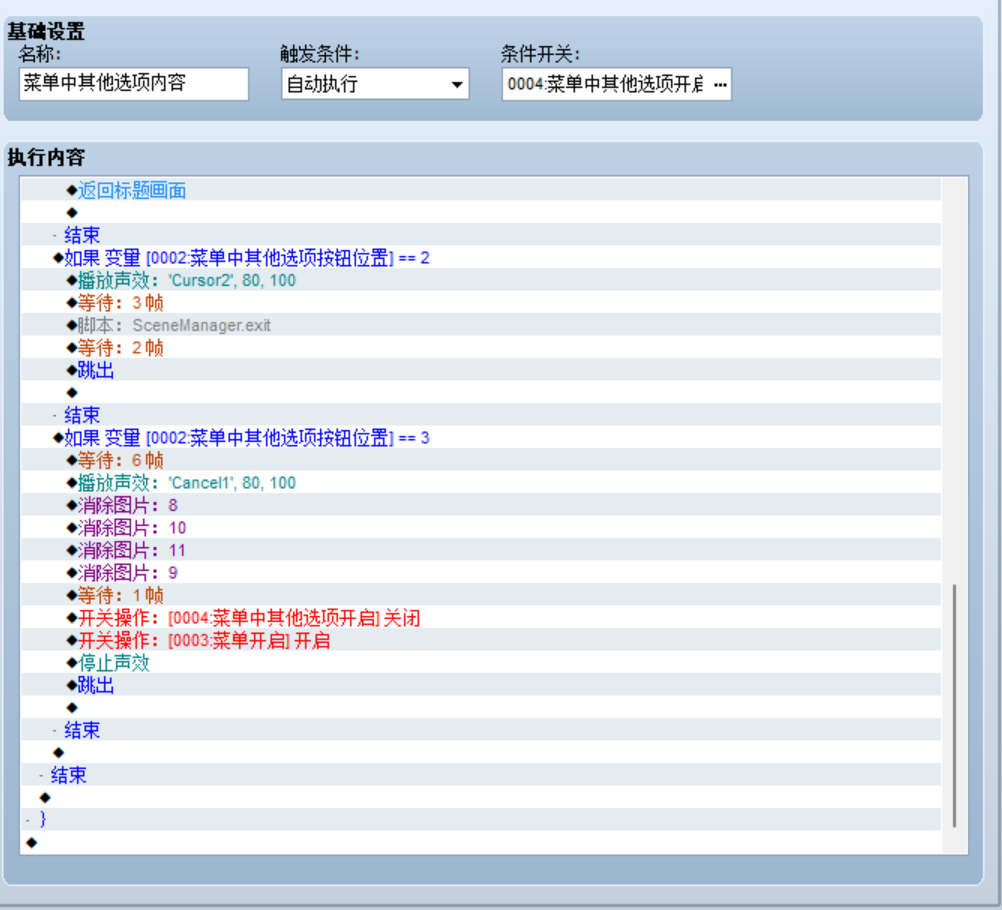Select the 开关操作 [0003:菜单开启] 开启 row

481,640
